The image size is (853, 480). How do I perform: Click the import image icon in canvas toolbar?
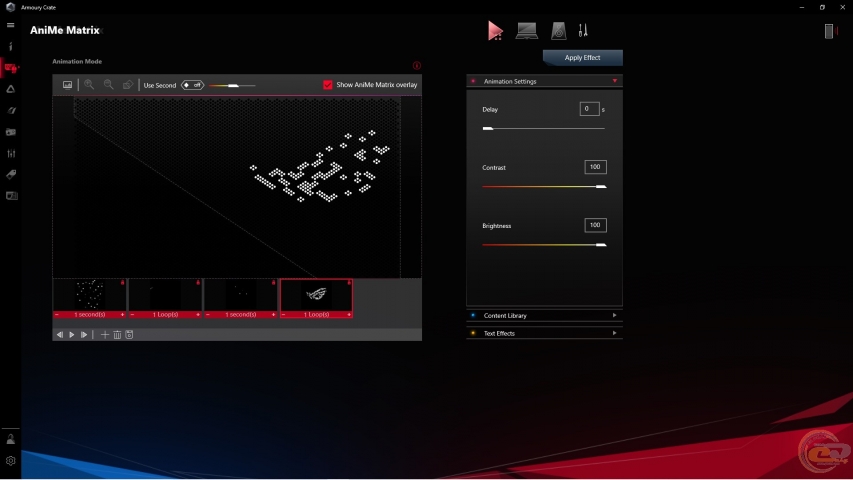click(x=67, y=85)
